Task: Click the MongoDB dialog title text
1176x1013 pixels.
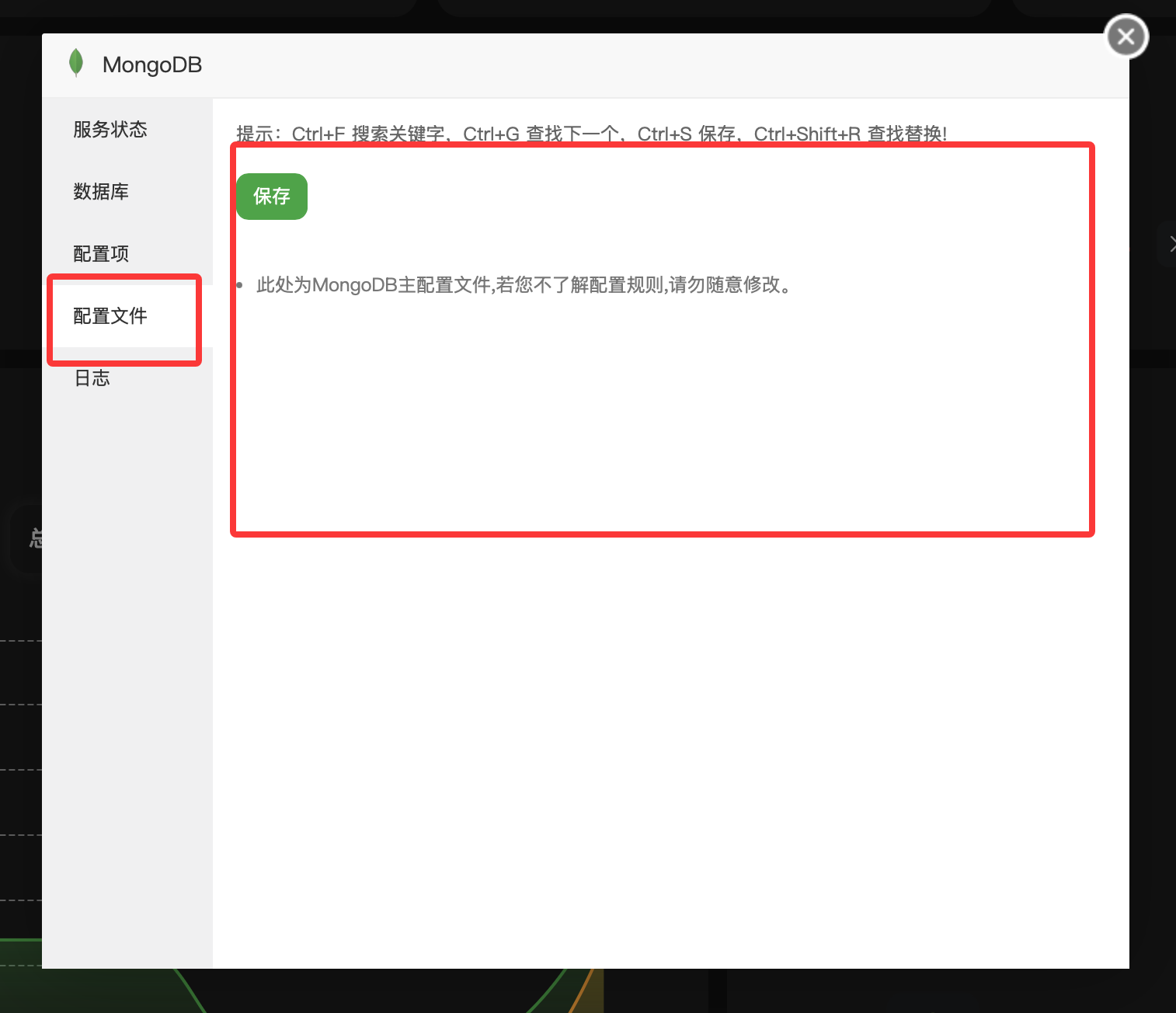Action: click(x=151, y=64)
